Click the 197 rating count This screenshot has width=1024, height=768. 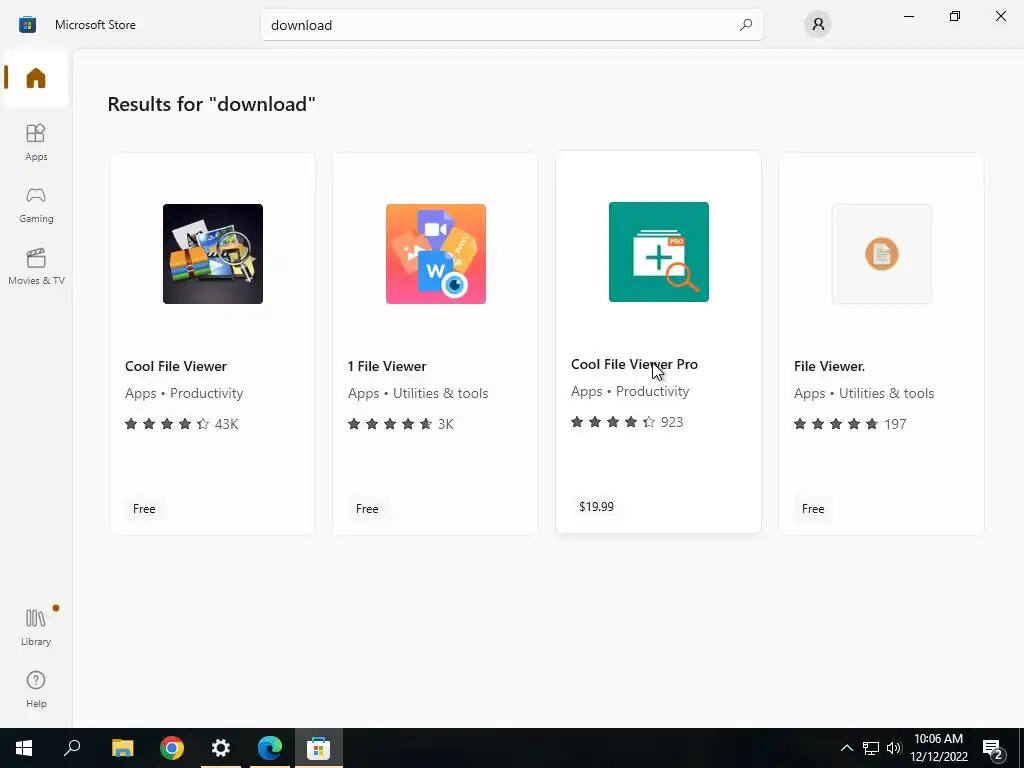[x=895, y=424]
